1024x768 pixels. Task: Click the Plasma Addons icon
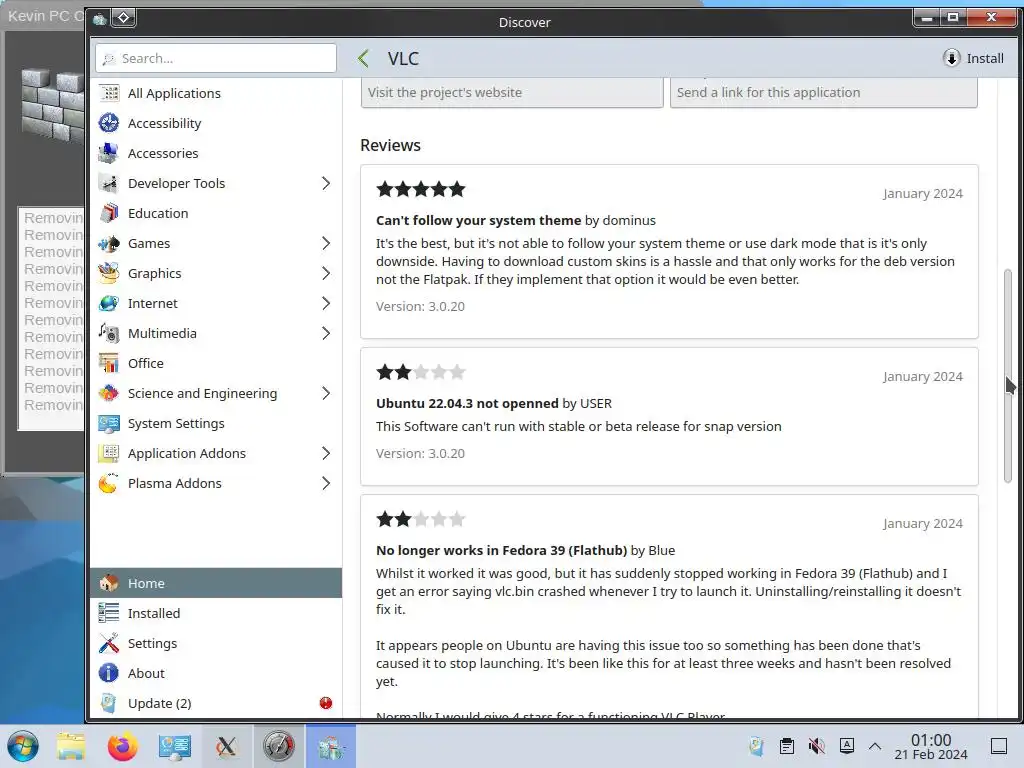point(109,484)
